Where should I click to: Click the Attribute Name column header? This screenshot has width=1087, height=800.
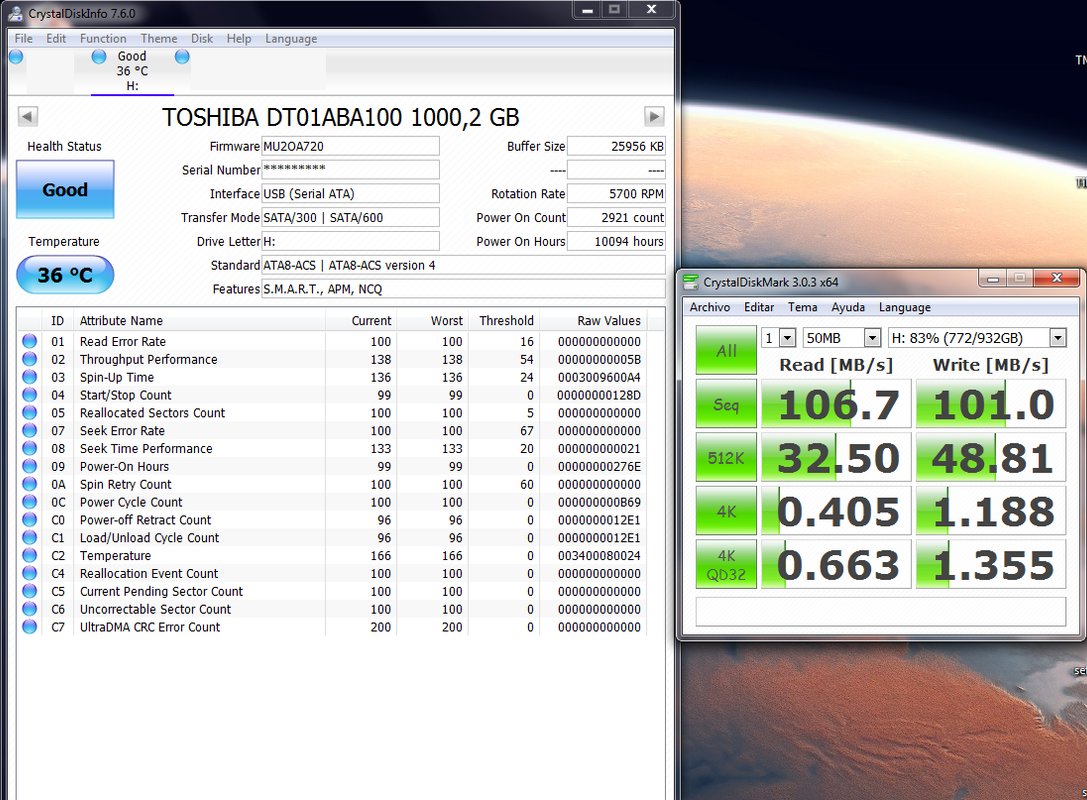pyautogui.click(x=198, y=320)
